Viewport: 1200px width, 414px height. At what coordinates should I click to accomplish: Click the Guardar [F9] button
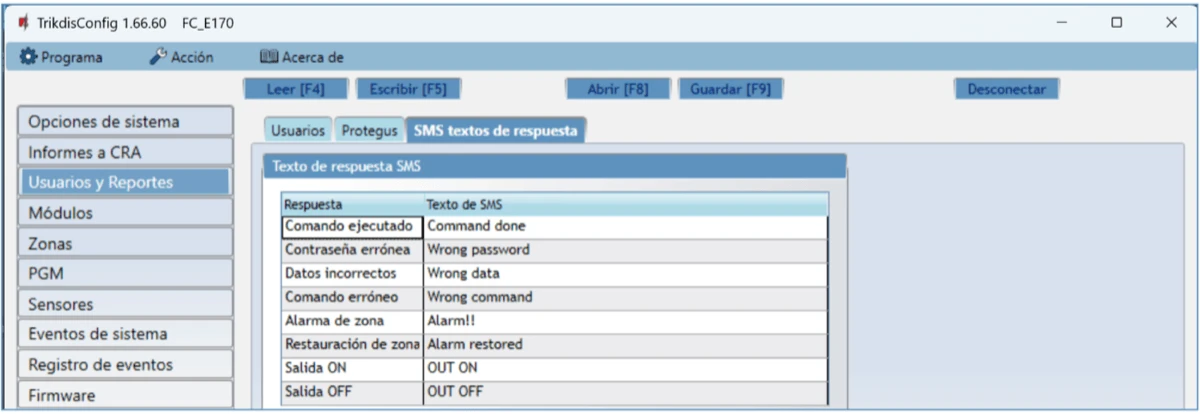pos(730,89)
